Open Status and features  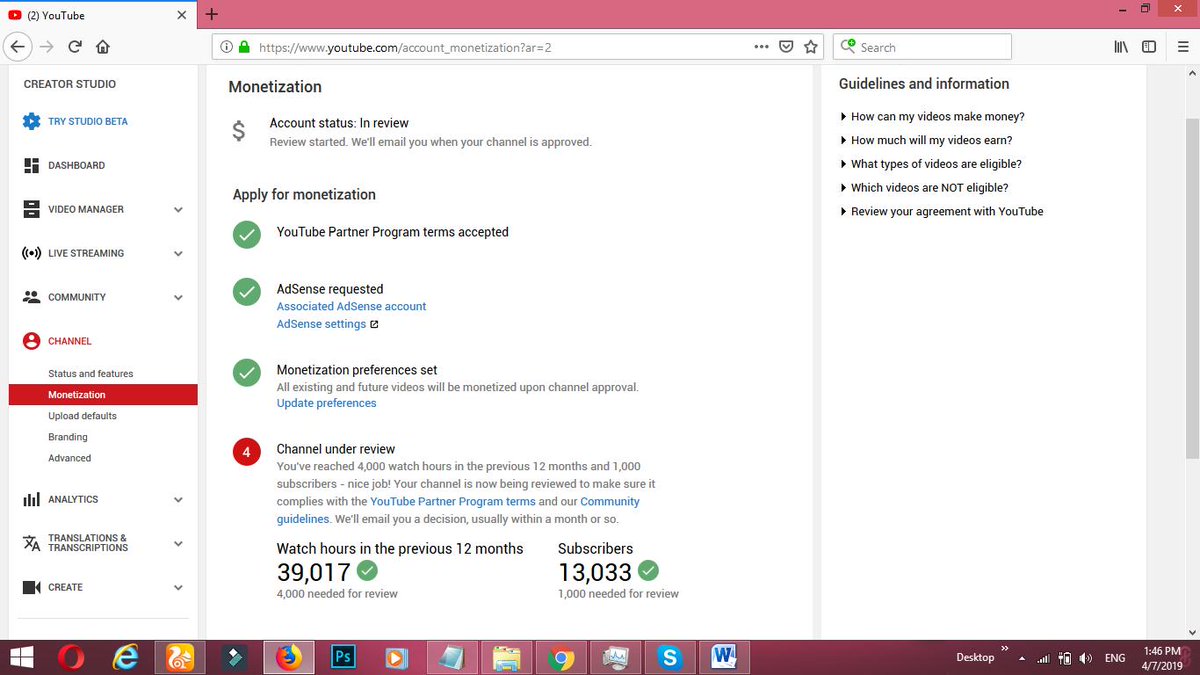click(x=90, y=373)
